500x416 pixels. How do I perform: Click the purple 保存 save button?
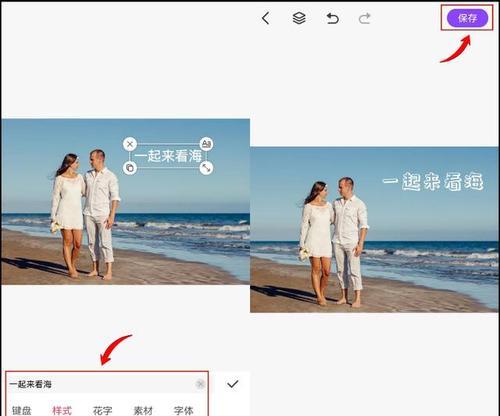coord(467,18)
